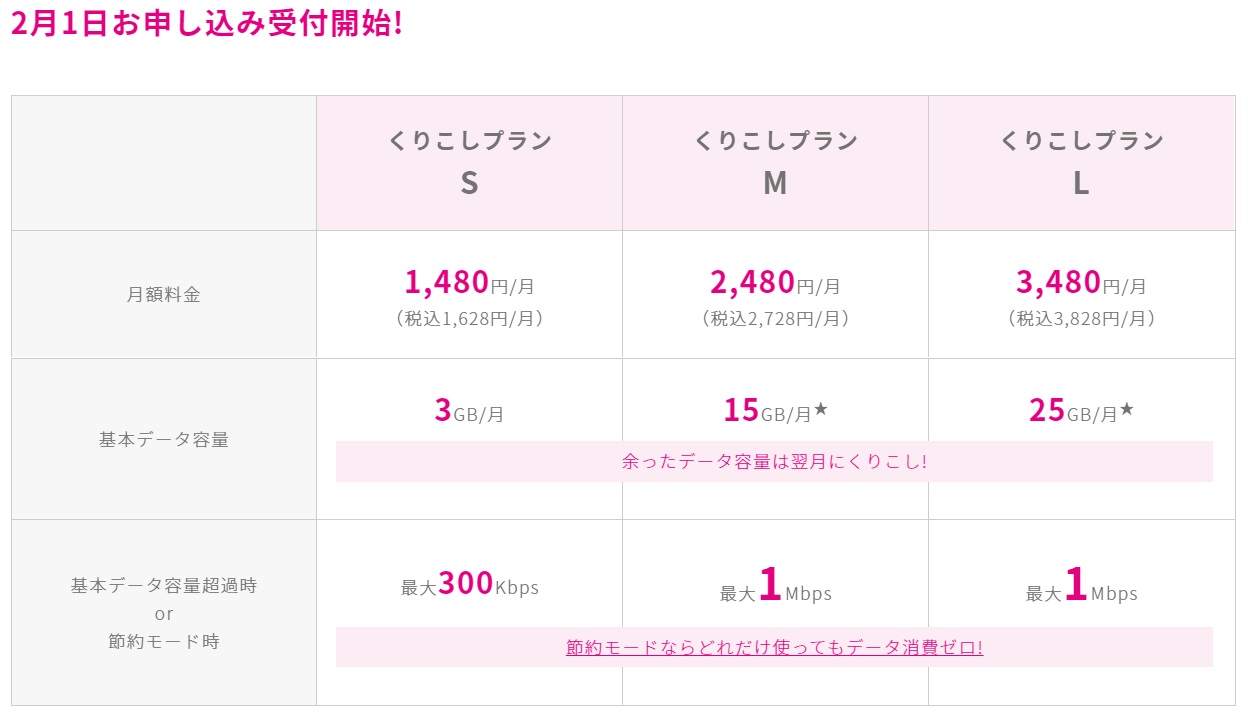
Task: Click the 余ったデータ容量は翌月にくりこし banner
Action: coord(774,462)
